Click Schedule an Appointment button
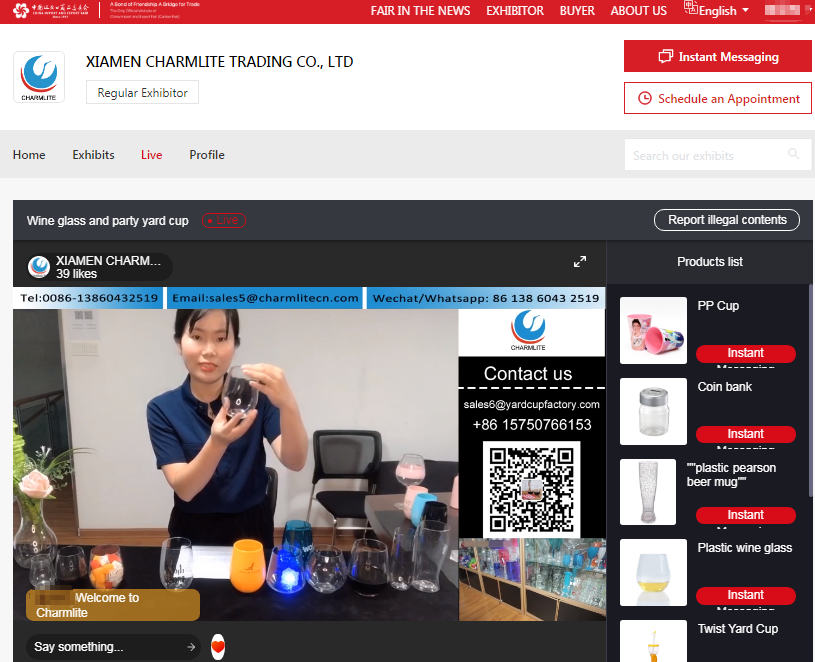Image resolution: width=815 pixels, height=662 pixels. 717,98
